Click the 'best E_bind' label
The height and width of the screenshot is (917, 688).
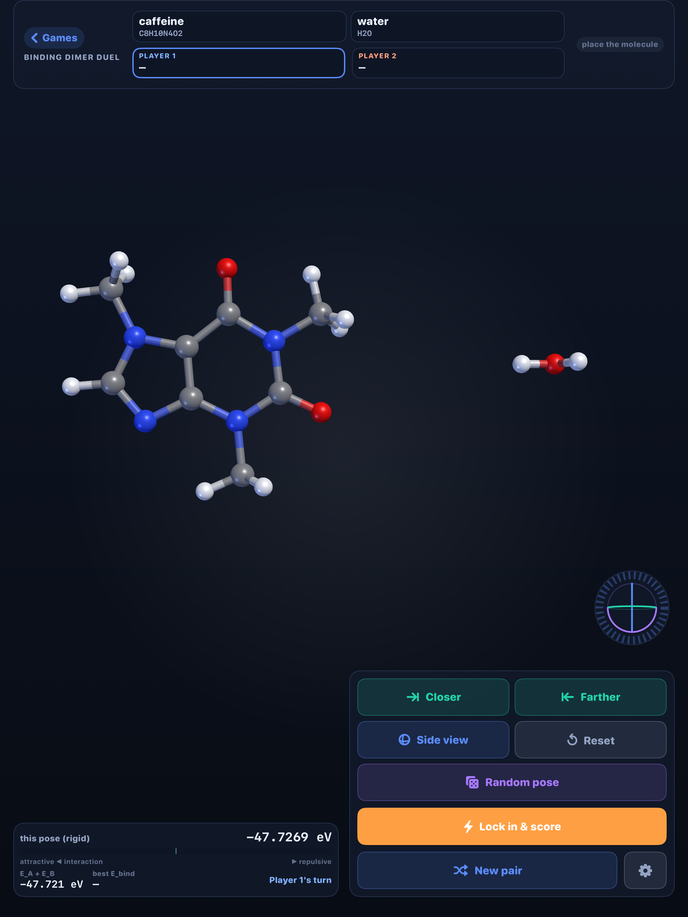(113, 873)
